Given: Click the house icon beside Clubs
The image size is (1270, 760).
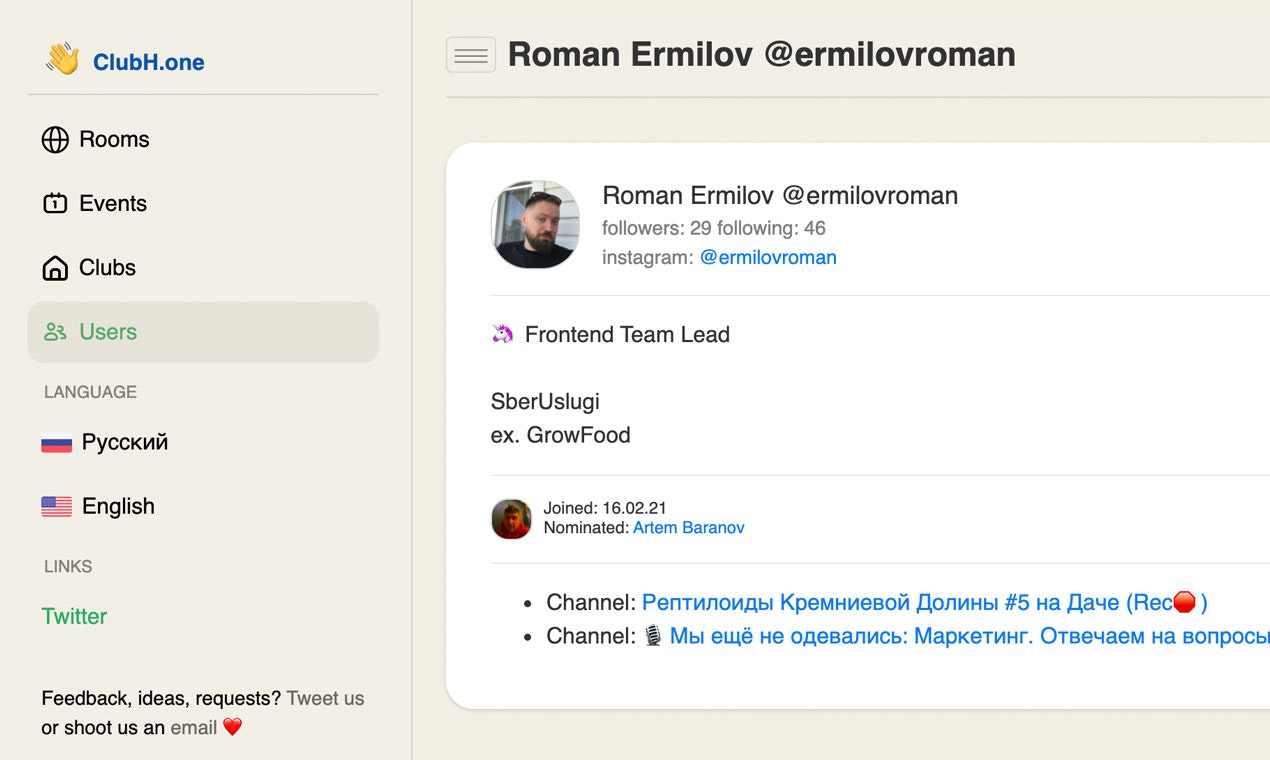Looking at the screenshot, I should (55, 268).
